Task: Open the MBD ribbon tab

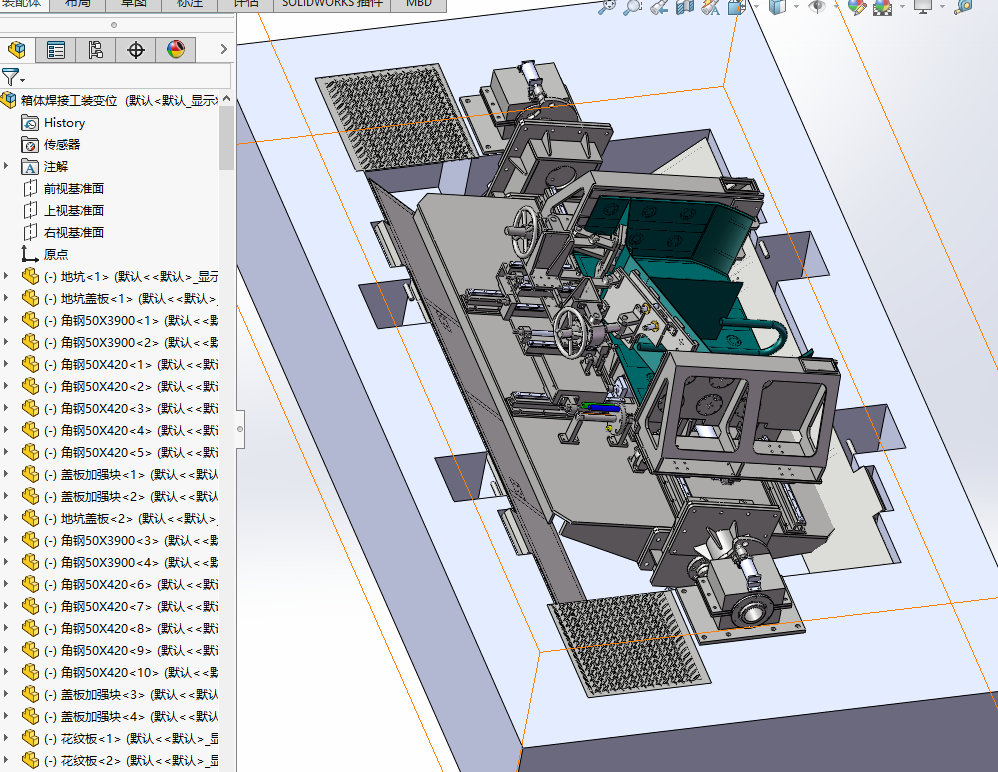Action: 419,3
